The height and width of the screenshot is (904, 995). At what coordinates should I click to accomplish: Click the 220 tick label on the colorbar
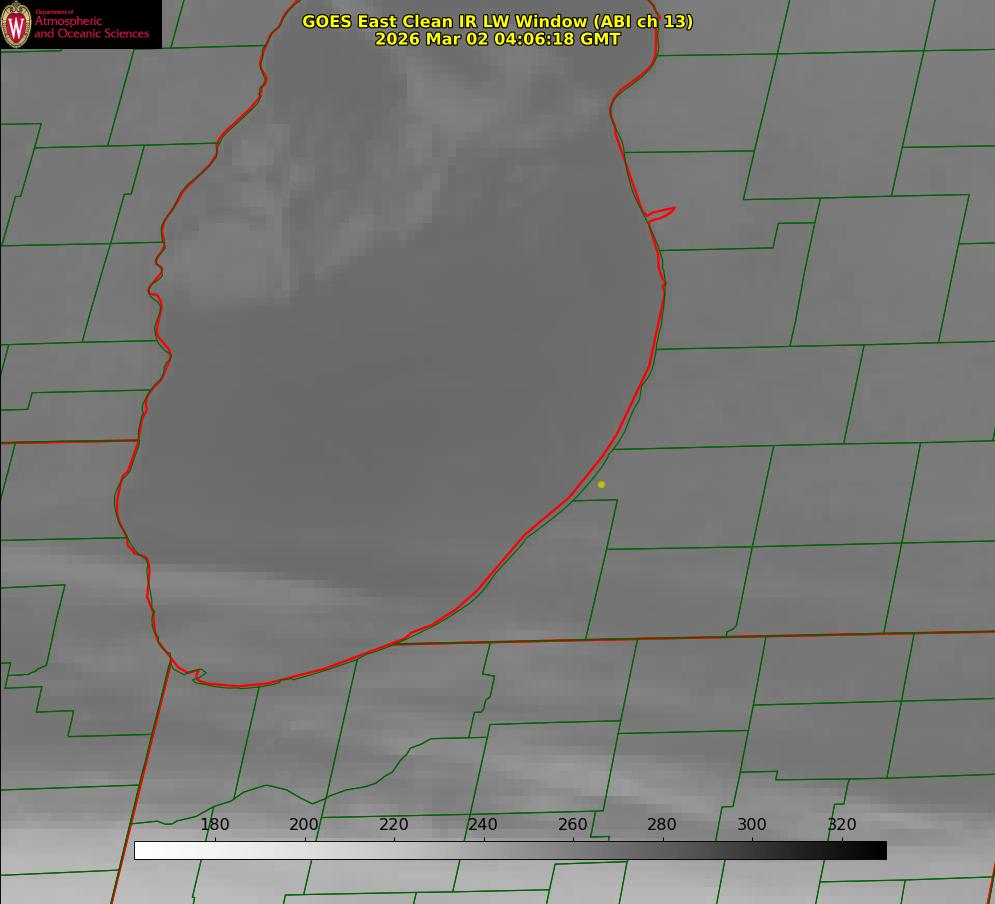[394, 825]
